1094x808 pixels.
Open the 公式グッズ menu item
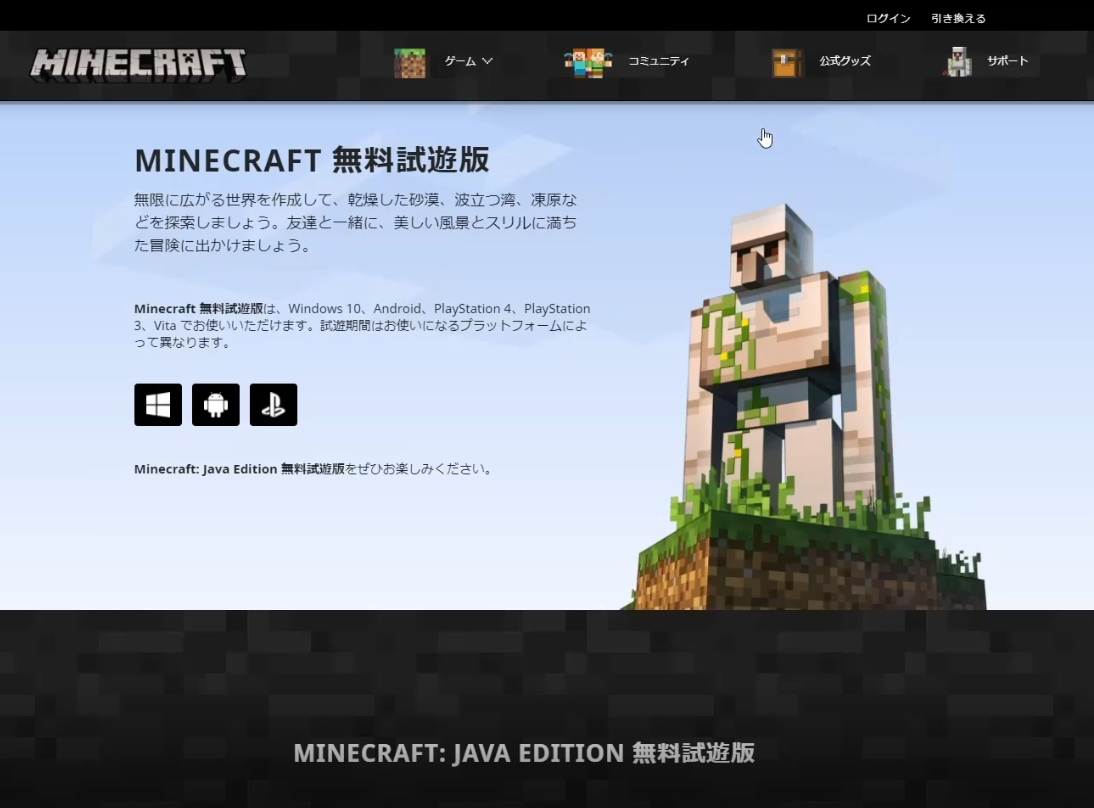(845, 61)
